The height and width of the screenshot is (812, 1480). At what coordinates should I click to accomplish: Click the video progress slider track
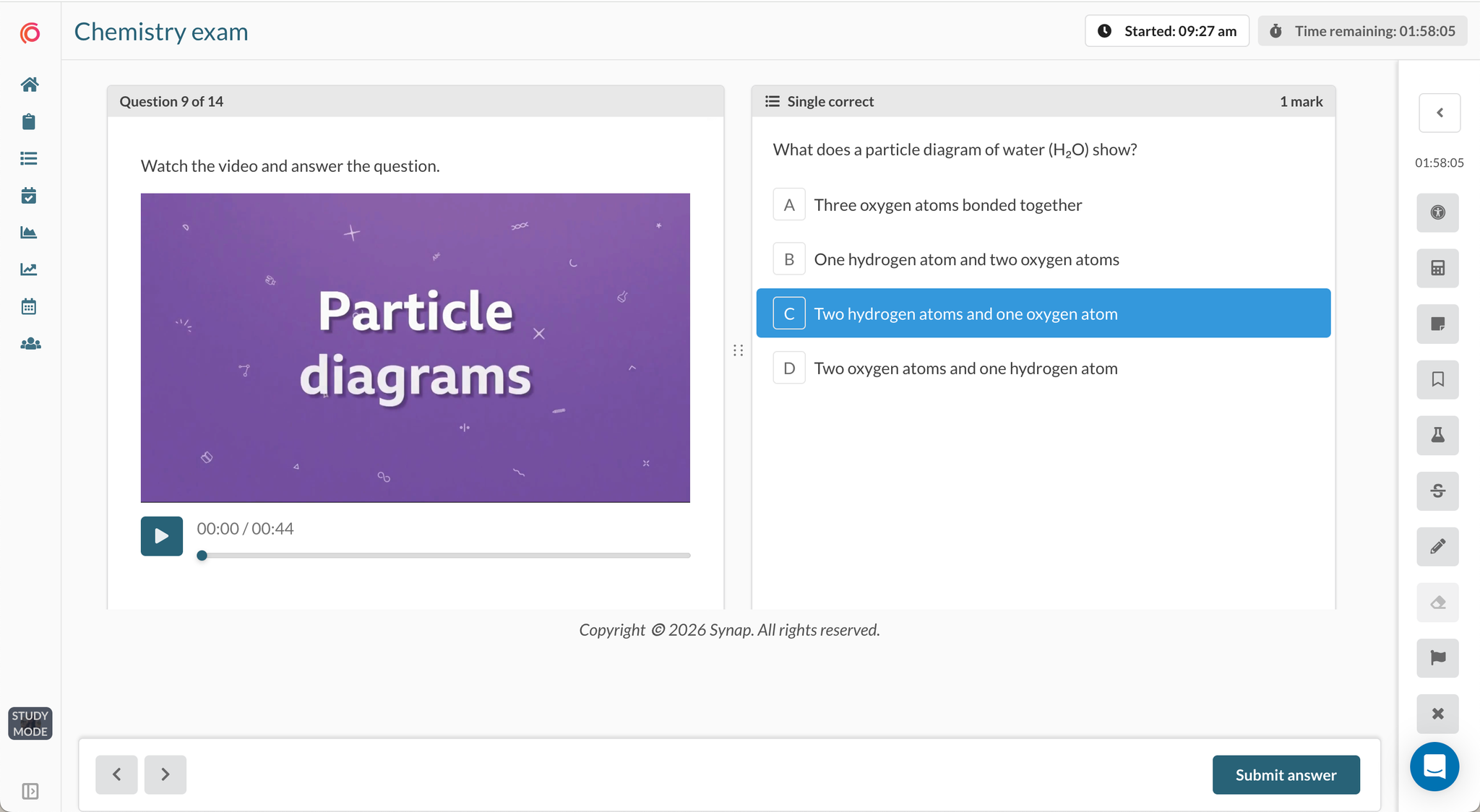(x=444, y=556)
